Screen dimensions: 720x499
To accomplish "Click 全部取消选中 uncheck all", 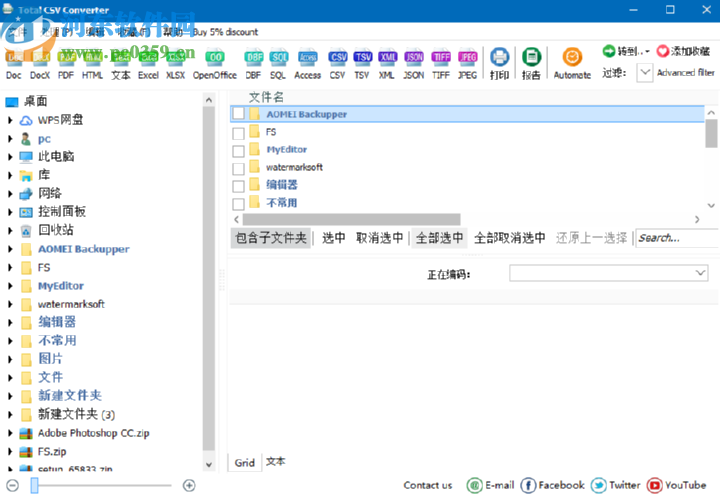I will tap(510, 238).
